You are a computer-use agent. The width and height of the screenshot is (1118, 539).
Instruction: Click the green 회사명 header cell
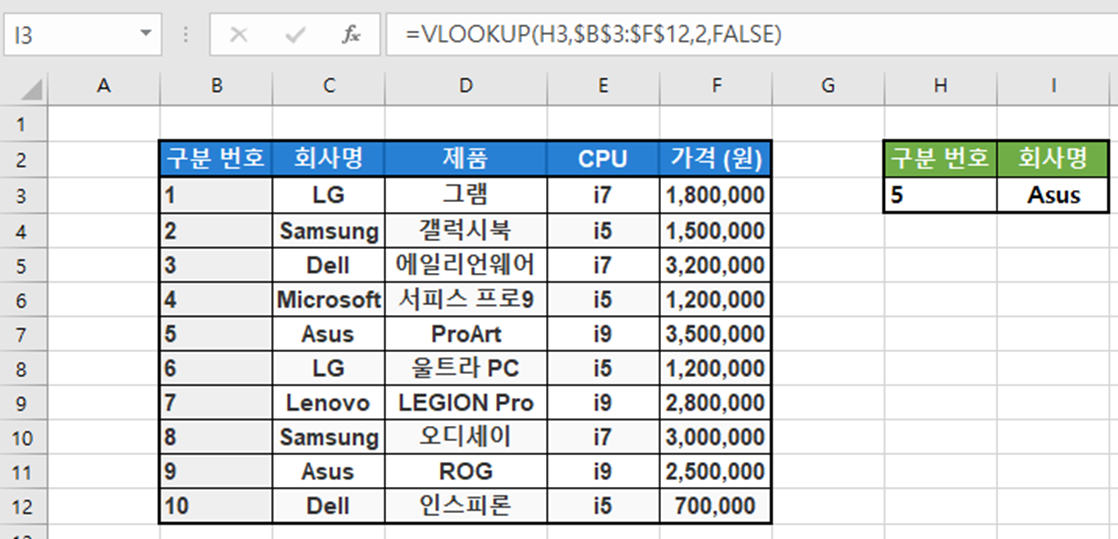coord(1053,159)
